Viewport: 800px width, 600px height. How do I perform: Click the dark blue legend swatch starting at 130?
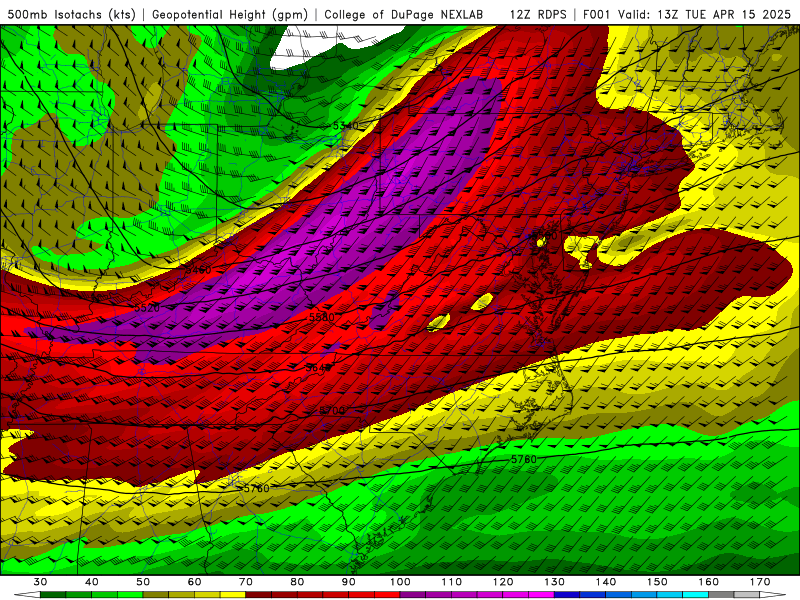click(567, 595)
